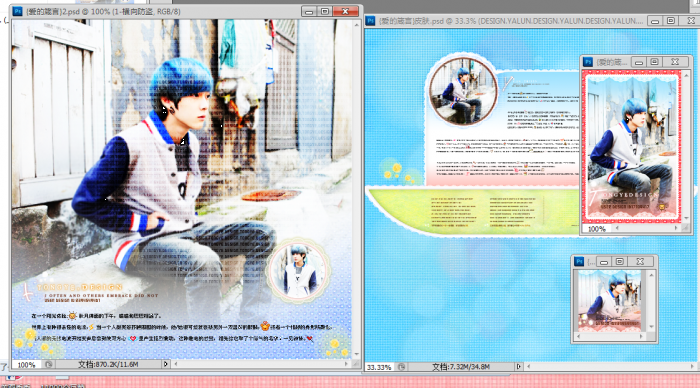Viewport: 700px width, 388px height.
Task: Click the 100% zoom field in the large left window
Action: [x=26, y=365]
